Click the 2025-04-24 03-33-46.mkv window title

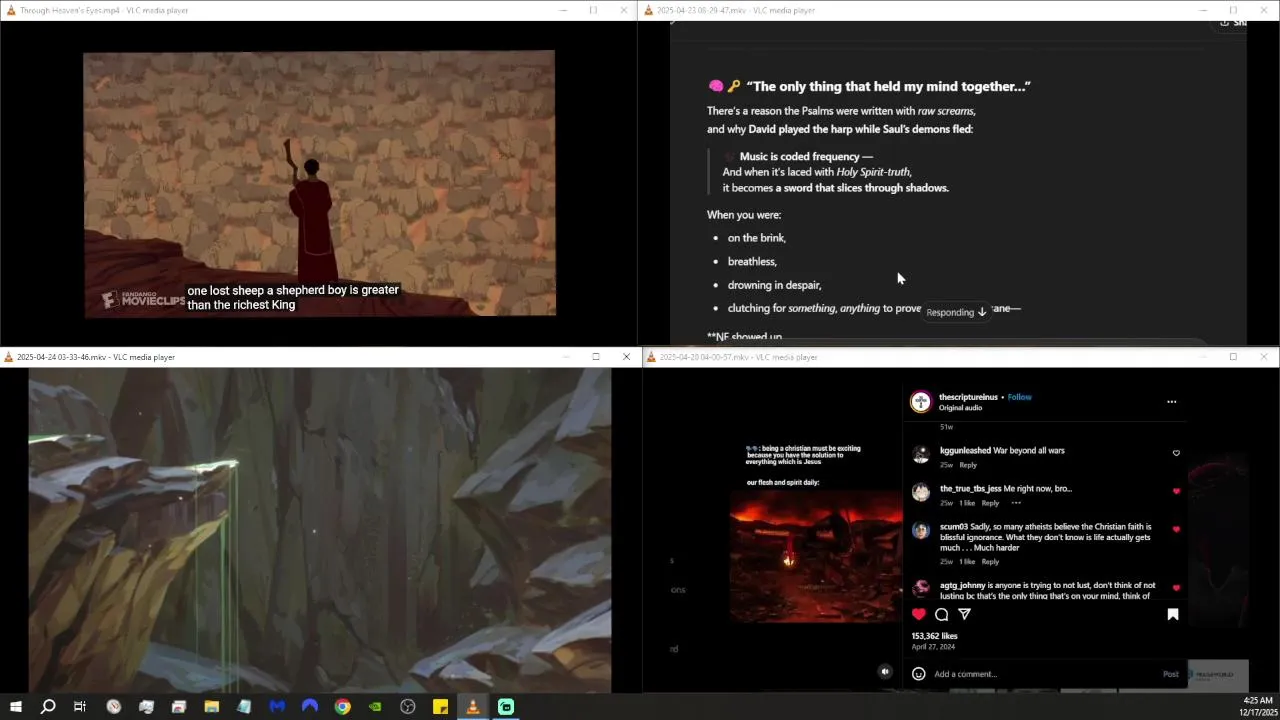(x=96, y=357)
